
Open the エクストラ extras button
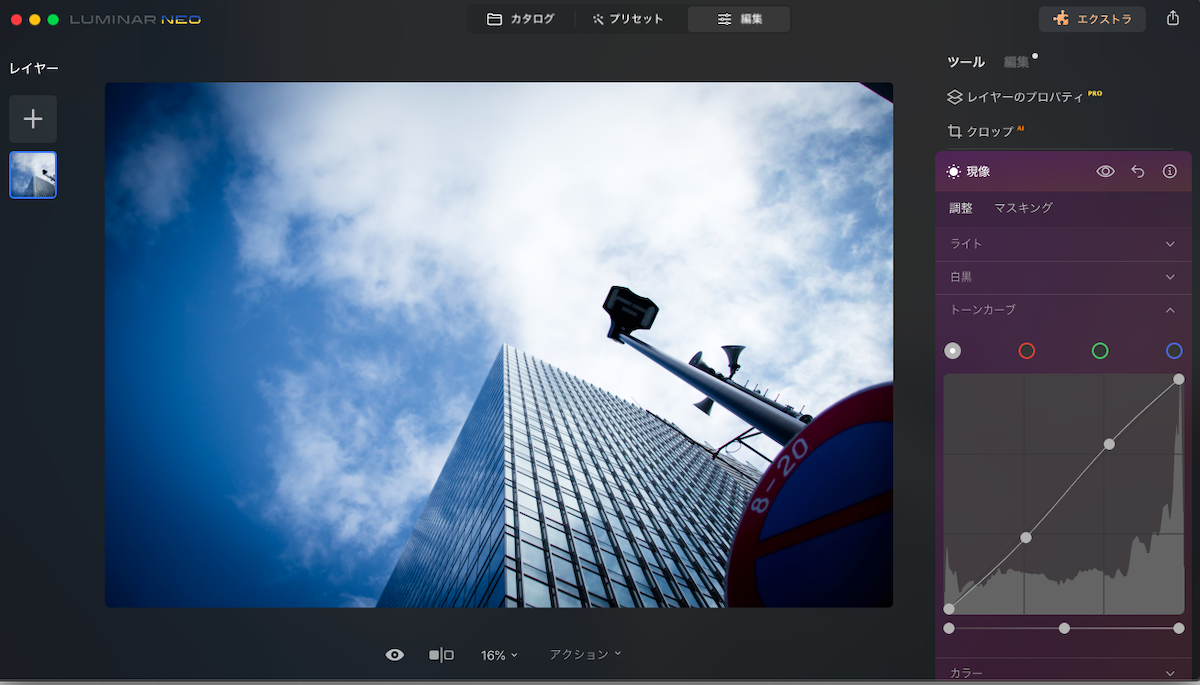click(x=1092, y=19)
